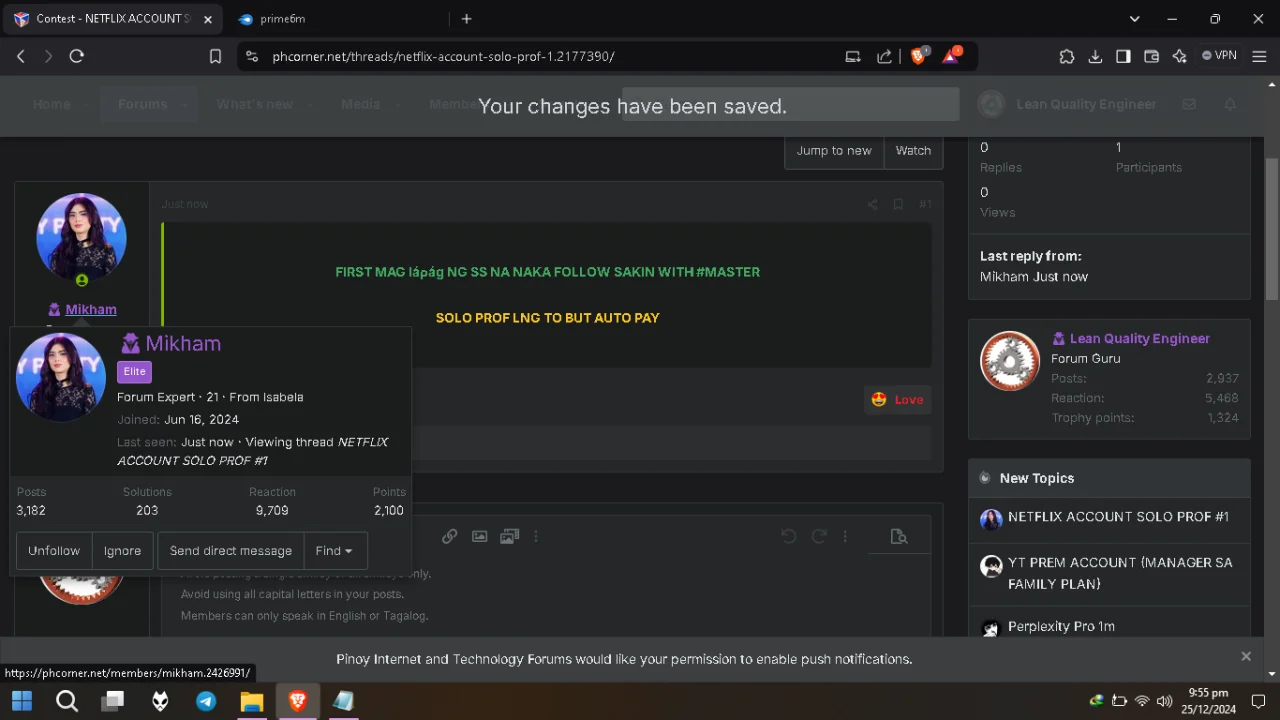Open Telegram from the taskbar

[x=206, y=701]
